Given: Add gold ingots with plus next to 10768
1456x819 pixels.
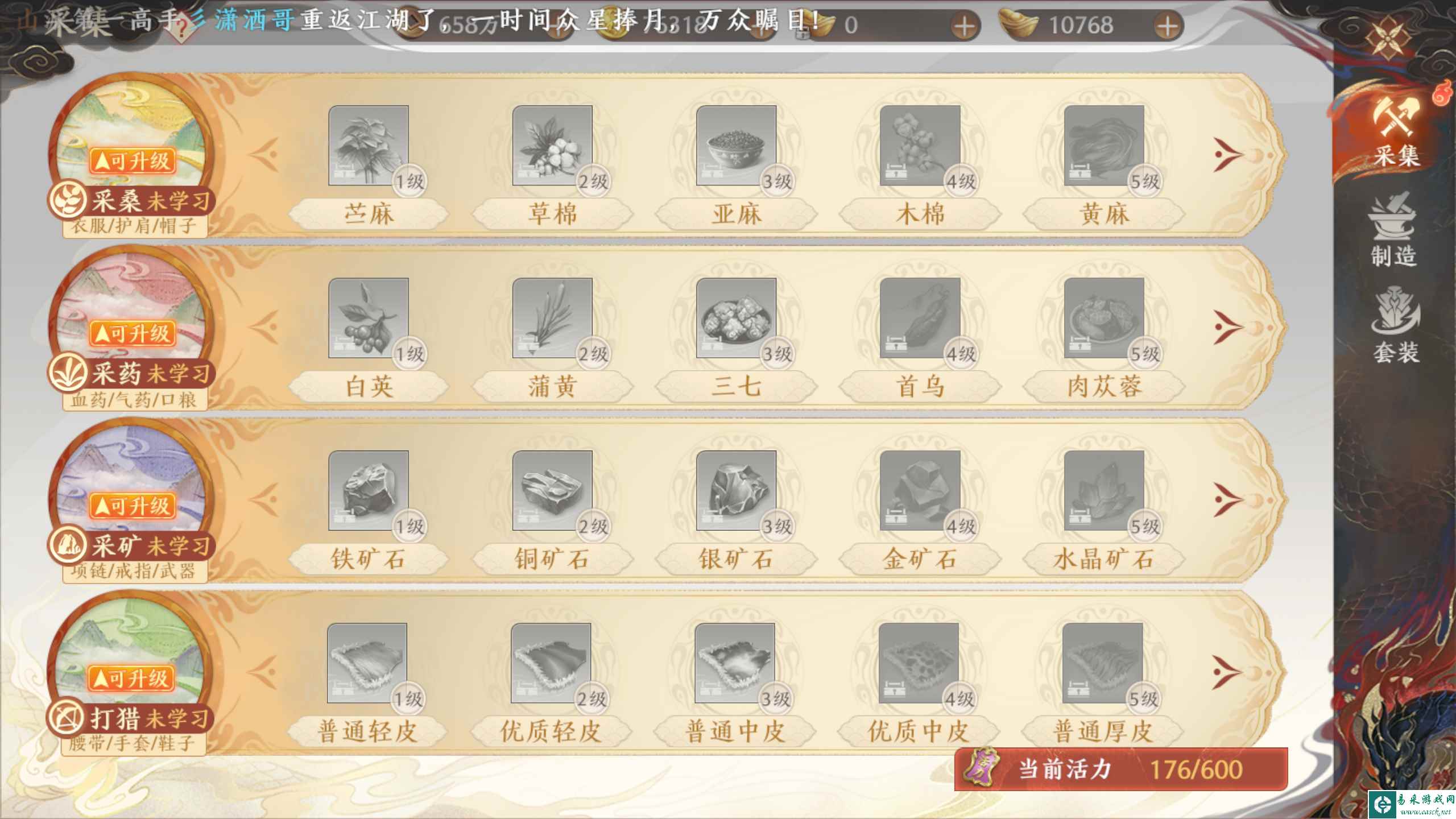Looking at the screenshot, I should tap(1167, 26).
